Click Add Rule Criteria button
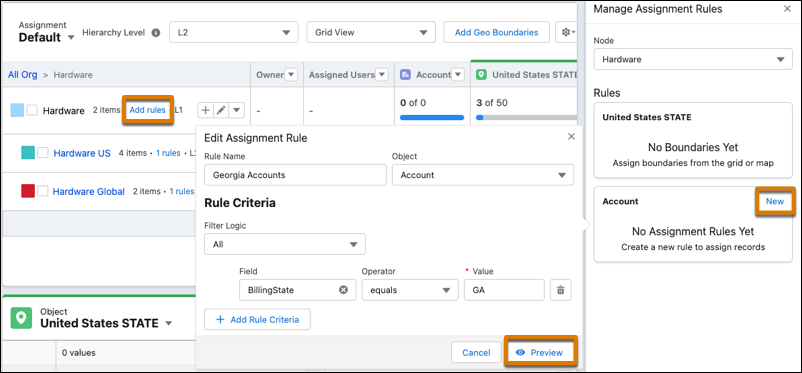802x373 pixels. pyautogui.click(x=257, y=319)
